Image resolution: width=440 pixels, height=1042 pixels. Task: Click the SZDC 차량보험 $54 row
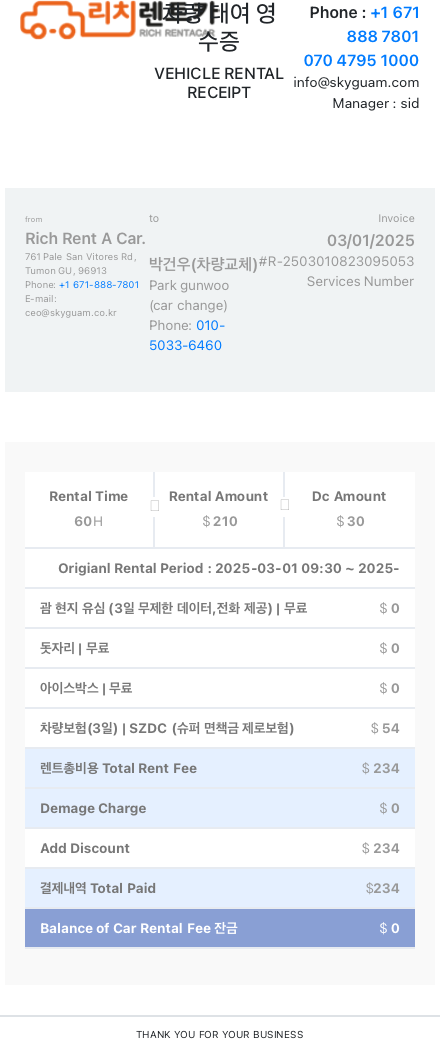click(220, 728)
